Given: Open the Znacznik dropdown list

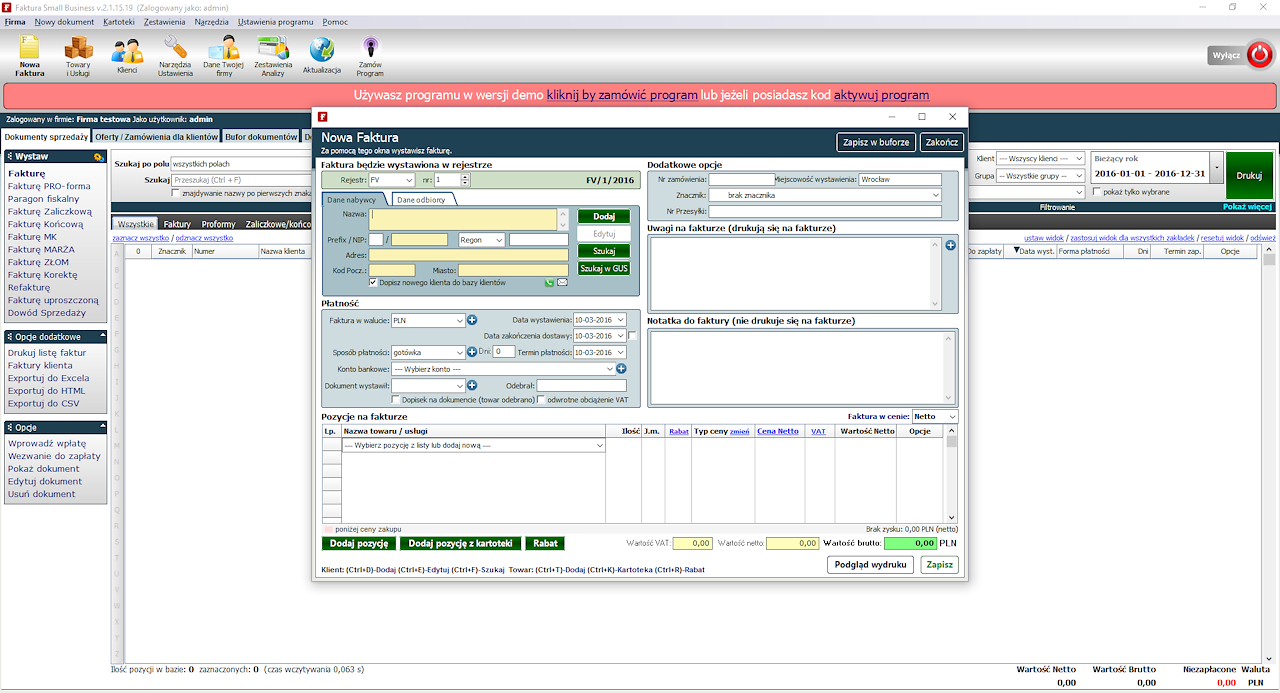Looking at the screenshot, I should click(x=825, y=195).
